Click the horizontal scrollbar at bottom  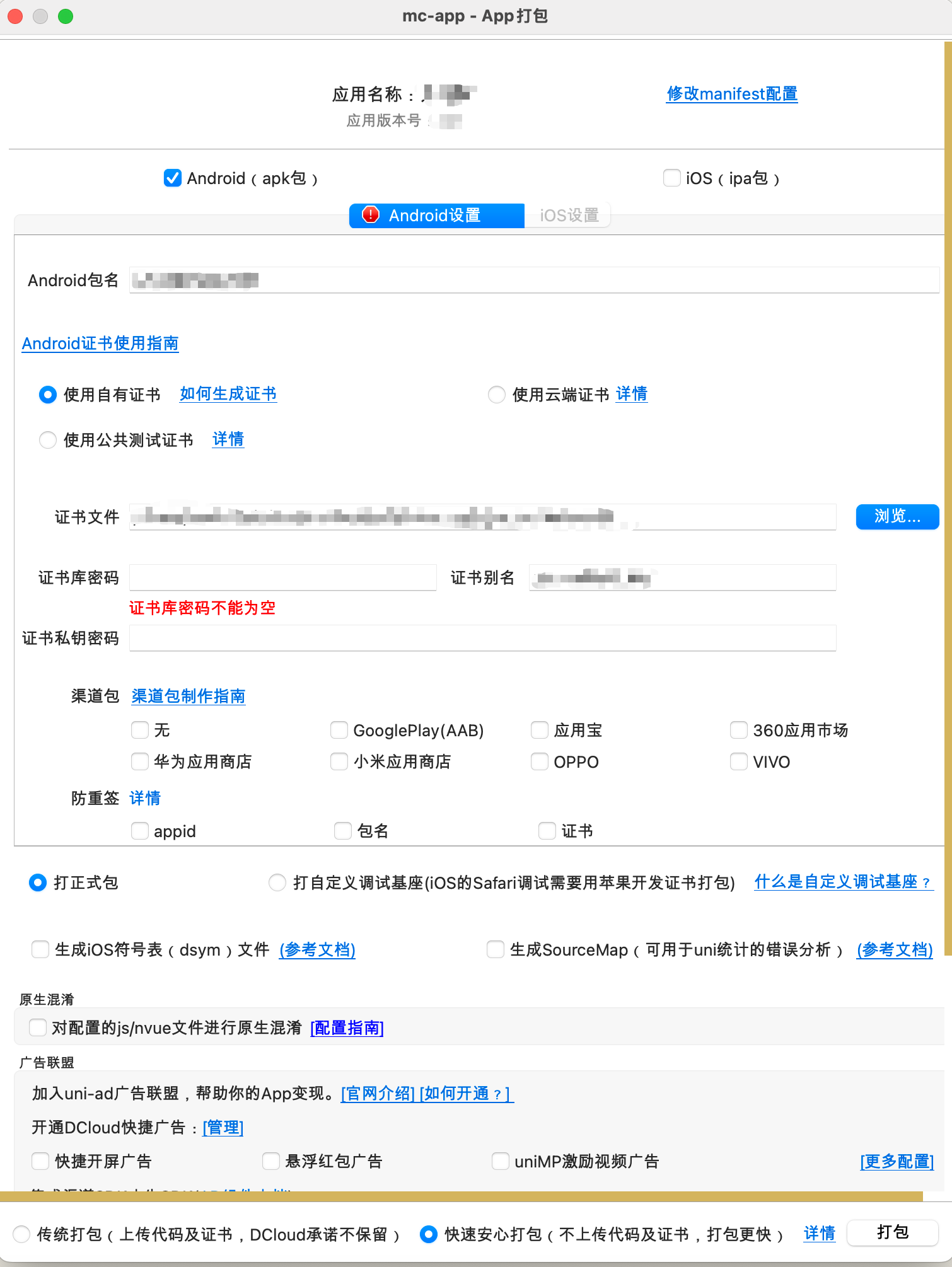(x=461, y=1196)
